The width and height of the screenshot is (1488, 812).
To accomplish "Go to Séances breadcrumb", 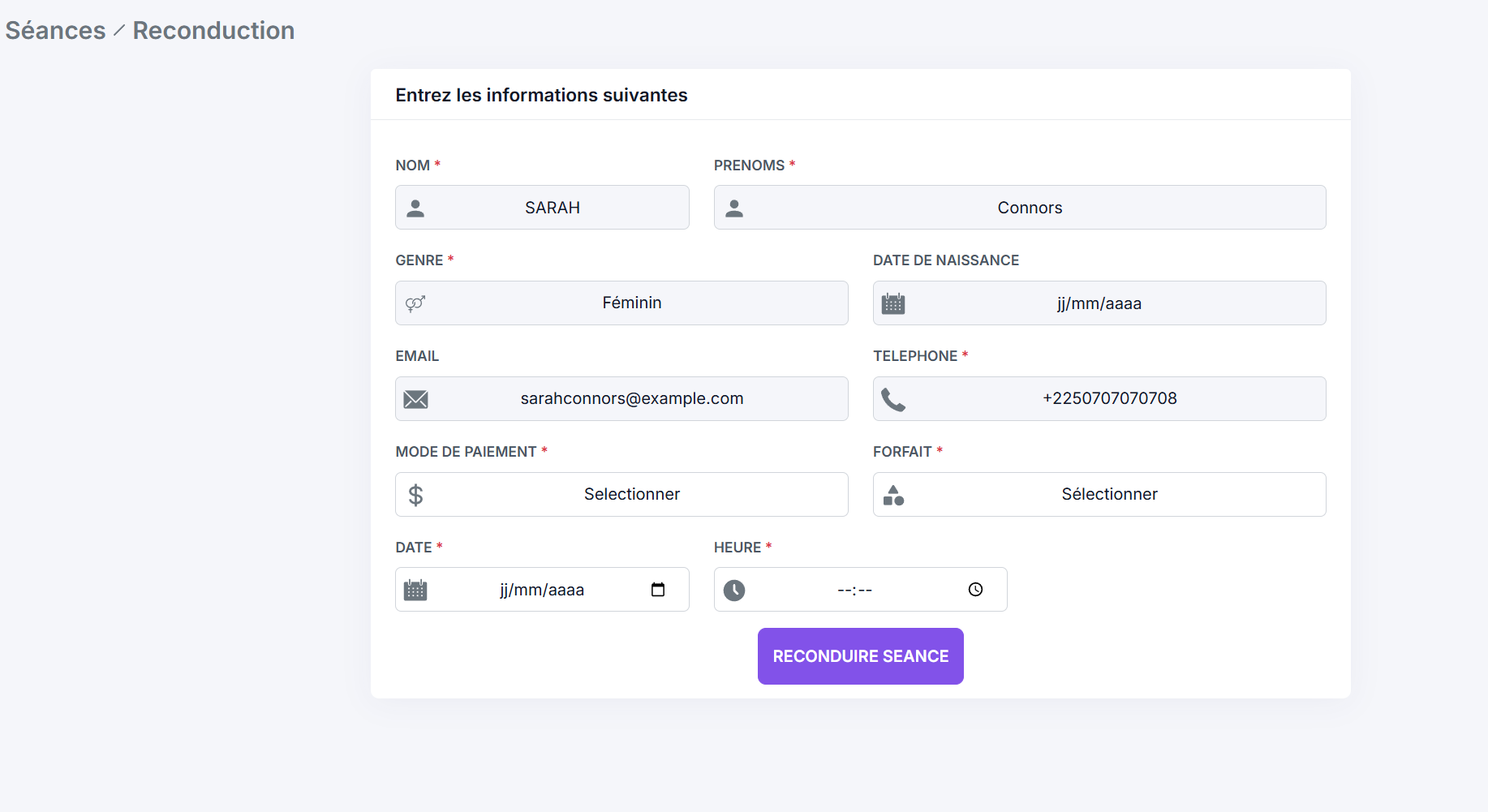I will pyautogui.click(x=55, y=30).
